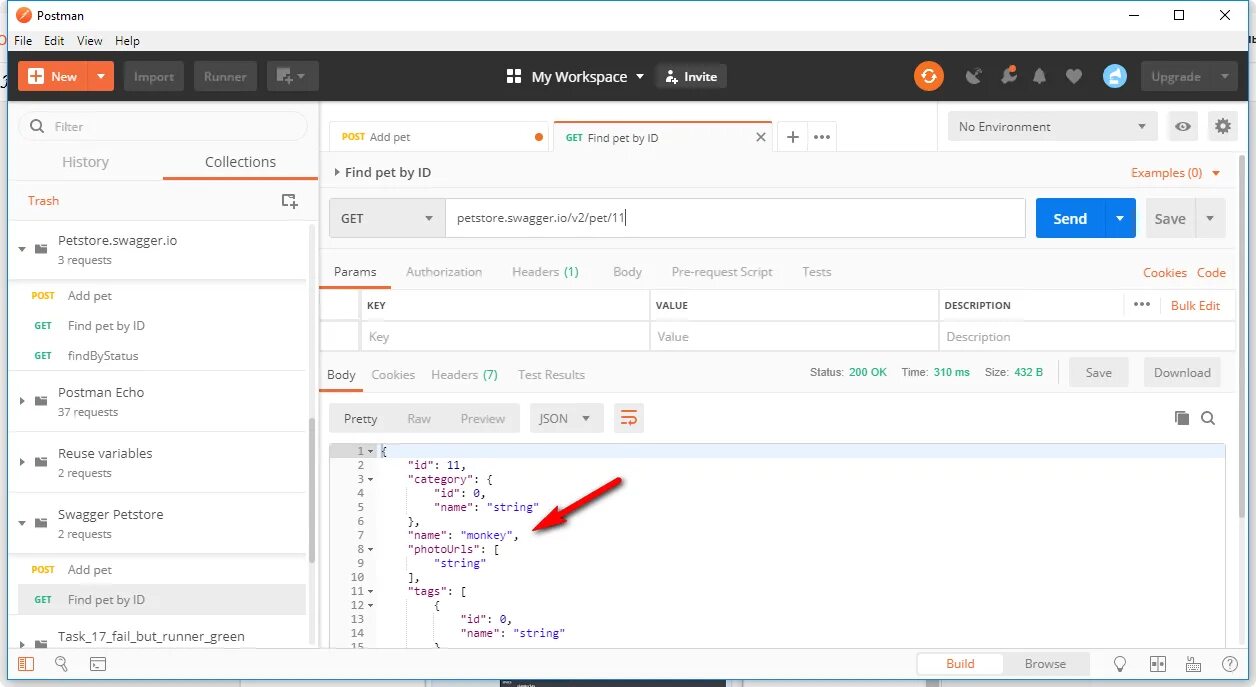
Task: Toggle line wrap icon in response
Action: point(629,418)
